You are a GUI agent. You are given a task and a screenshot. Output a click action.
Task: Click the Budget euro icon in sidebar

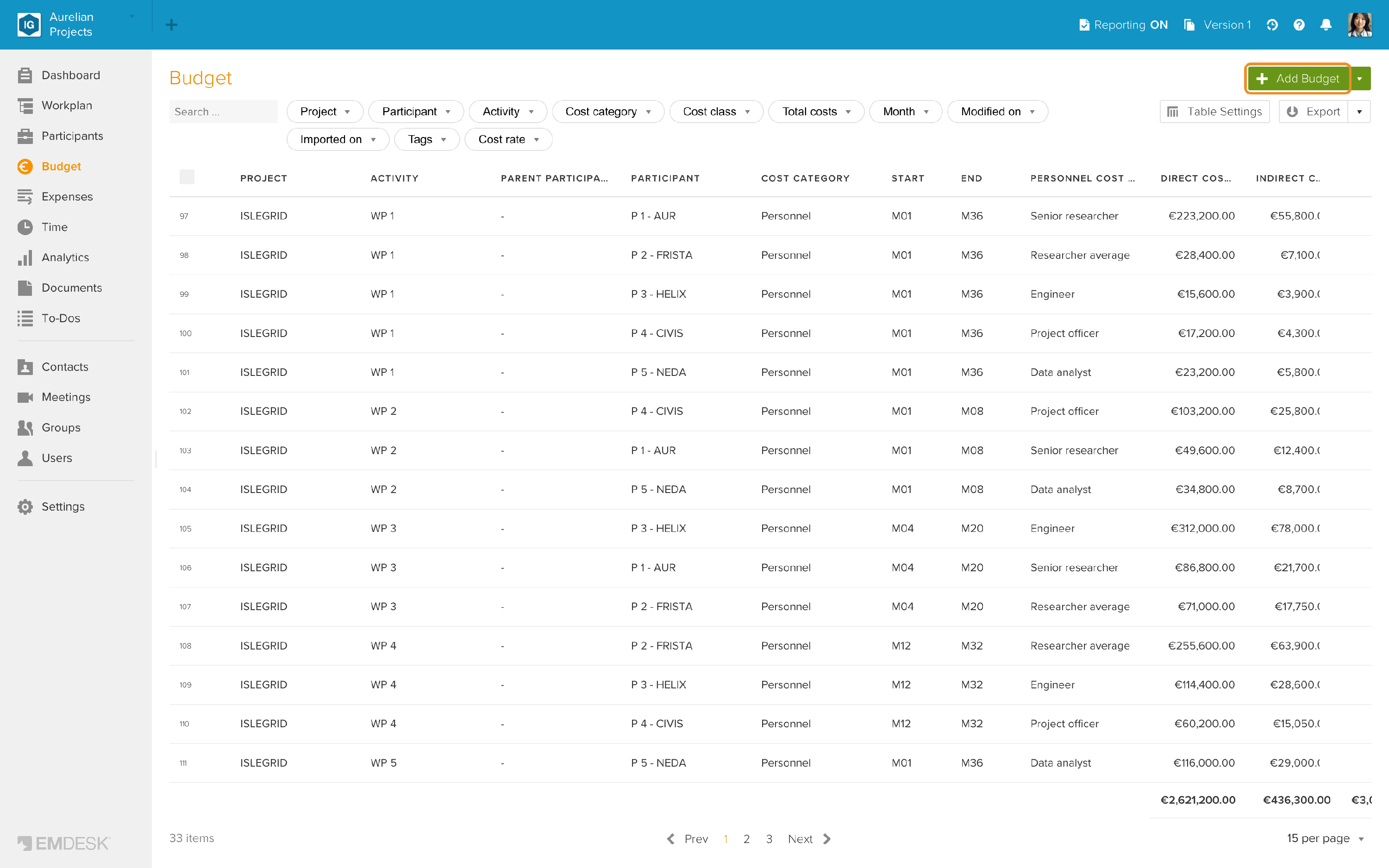(25, 167)
